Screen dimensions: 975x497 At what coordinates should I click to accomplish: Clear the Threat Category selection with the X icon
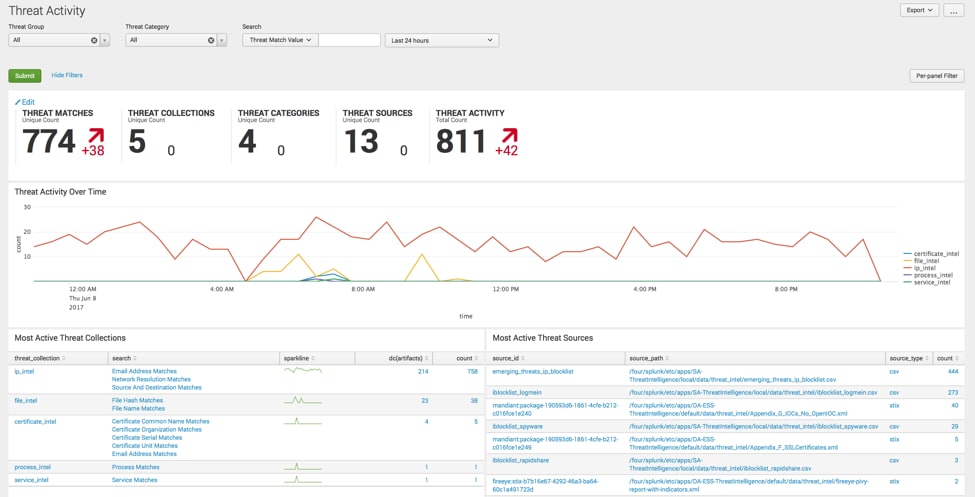click(211, 40)
